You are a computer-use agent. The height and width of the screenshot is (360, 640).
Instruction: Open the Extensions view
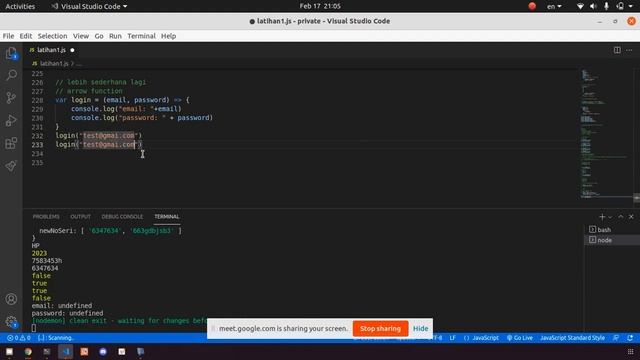11,143
